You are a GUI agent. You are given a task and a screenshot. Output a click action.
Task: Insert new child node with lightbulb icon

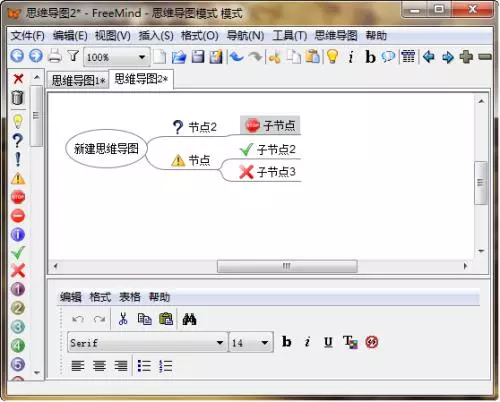[x=332, y=57]
